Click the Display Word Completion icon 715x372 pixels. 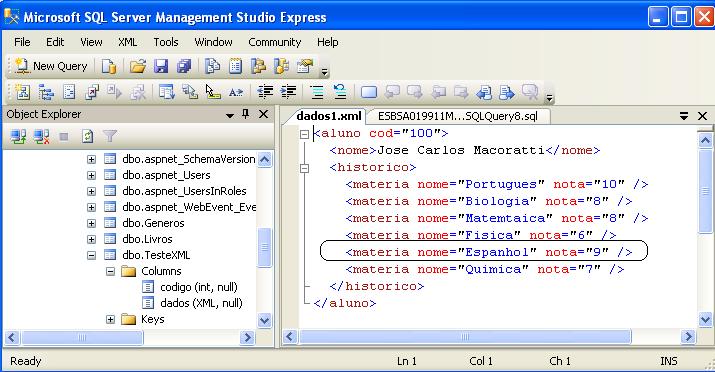pyautogui.click(x=236, y=92)
